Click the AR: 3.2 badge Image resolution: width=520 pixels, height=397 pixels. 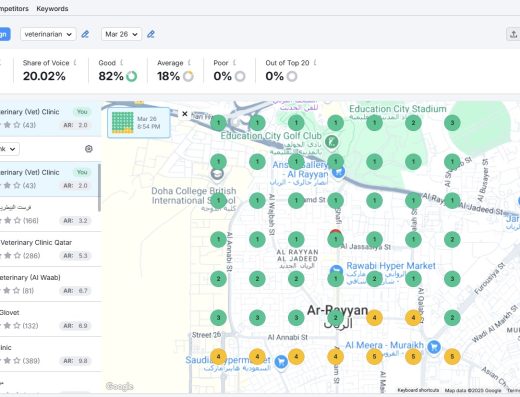coord(75,221)
